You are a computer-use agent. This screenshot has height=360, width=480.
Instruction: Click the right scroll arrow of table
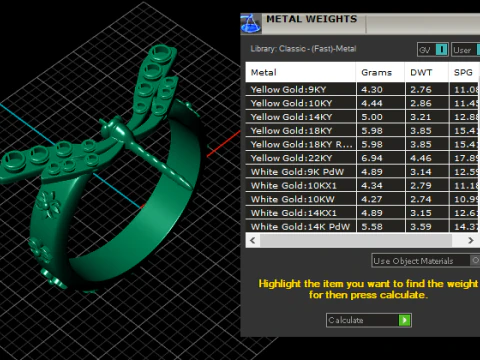tap(471, 240)
